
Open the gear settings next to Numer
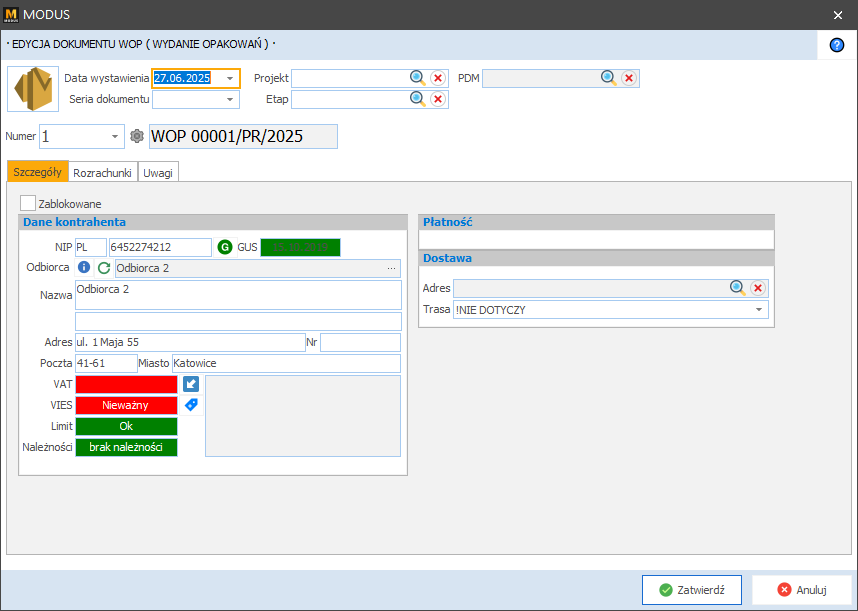137,136
